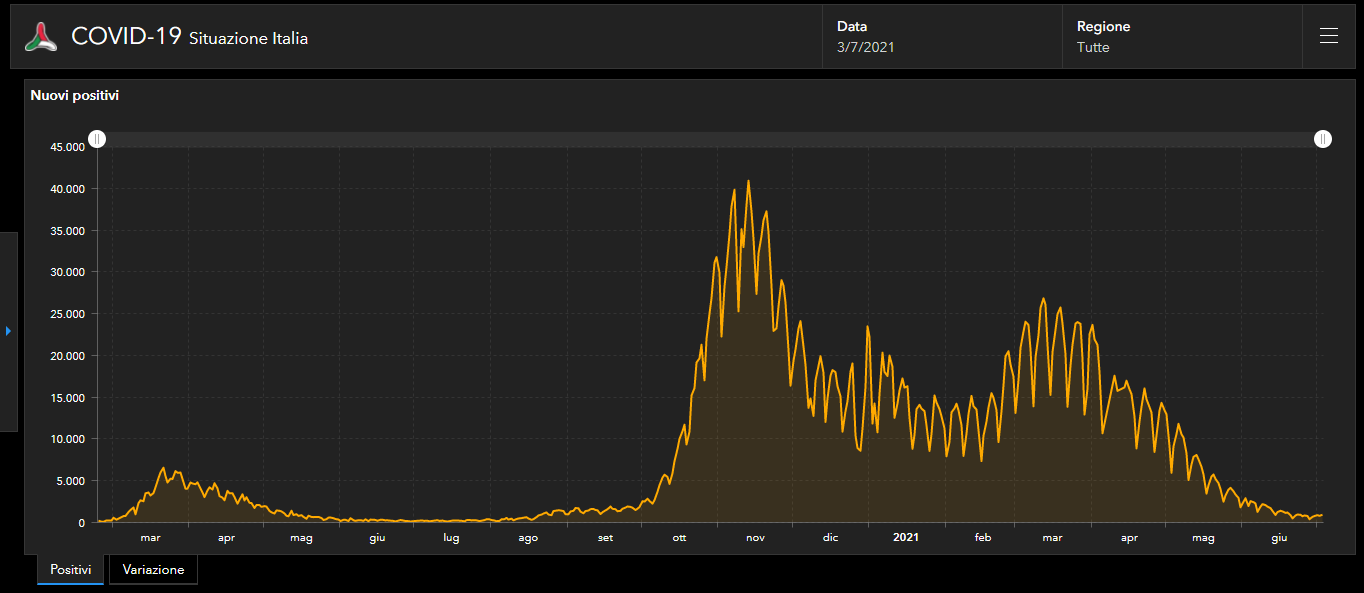The image size is (1364, 593).
Task: Switch to the Variazione tab
Action: pyautogui.click(x=153, y=570)
